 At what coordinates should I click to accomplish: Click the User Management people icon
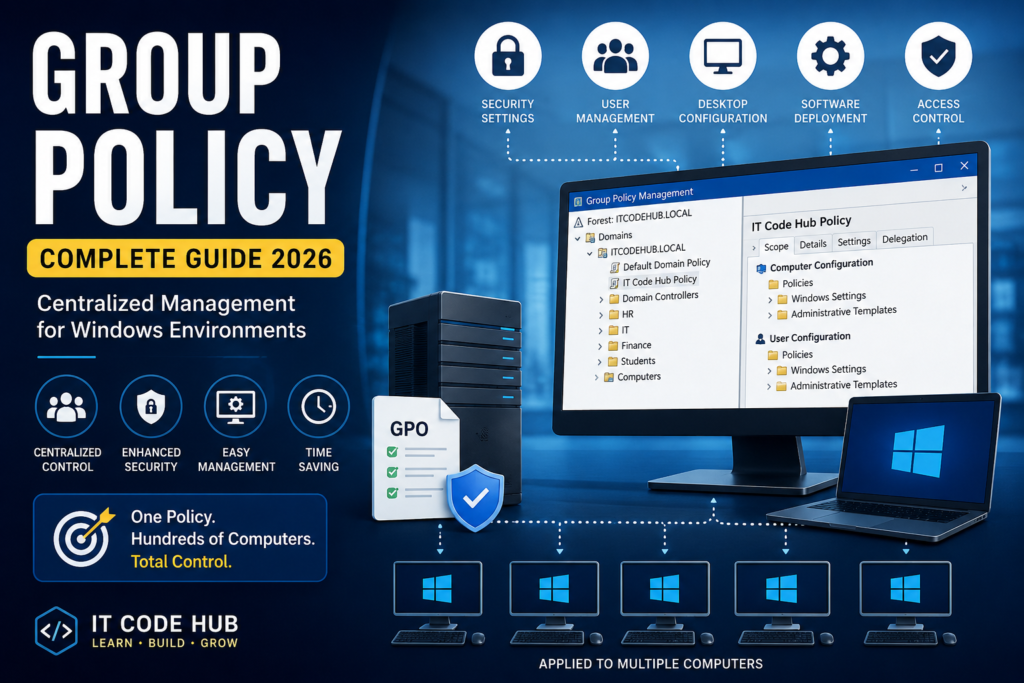(x=615, y=56)
